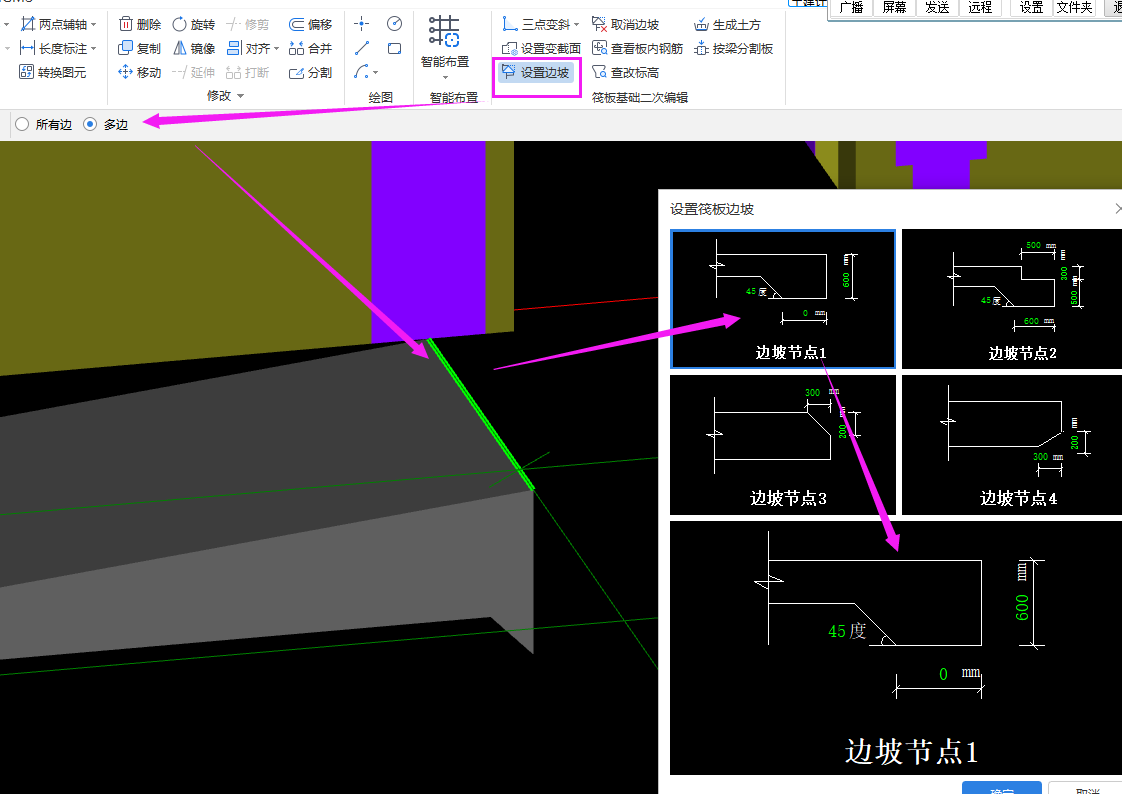The height and width of the screenshot is (794, 1122).
Task: Expand the 智能布置 dropdown arrow
Action: point(445,77)
